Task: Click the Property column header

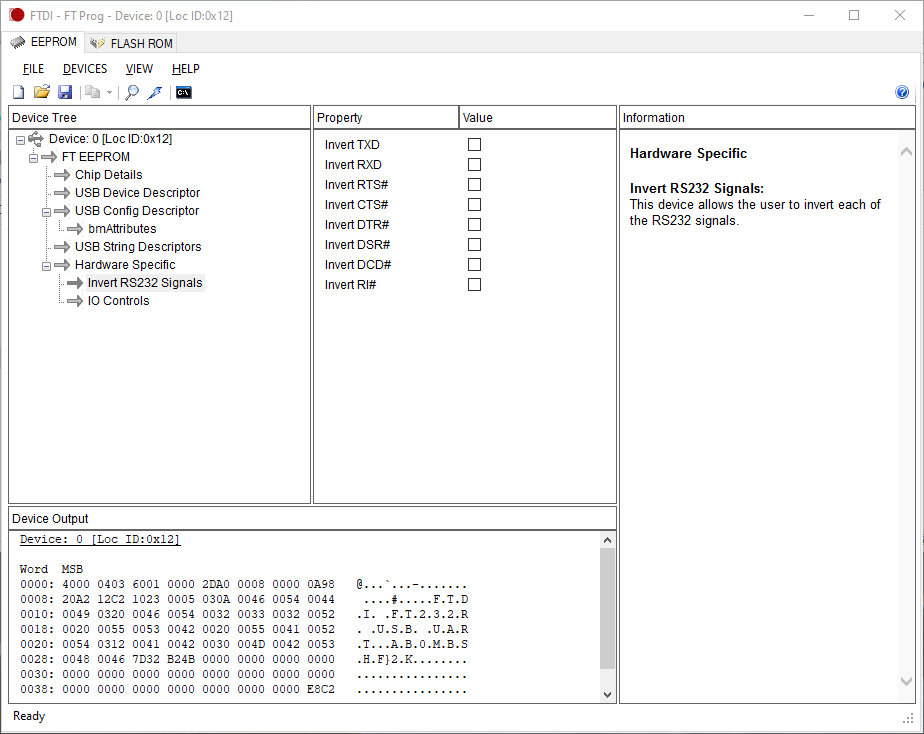Action: pyautogui.click(x=386, y=117)
